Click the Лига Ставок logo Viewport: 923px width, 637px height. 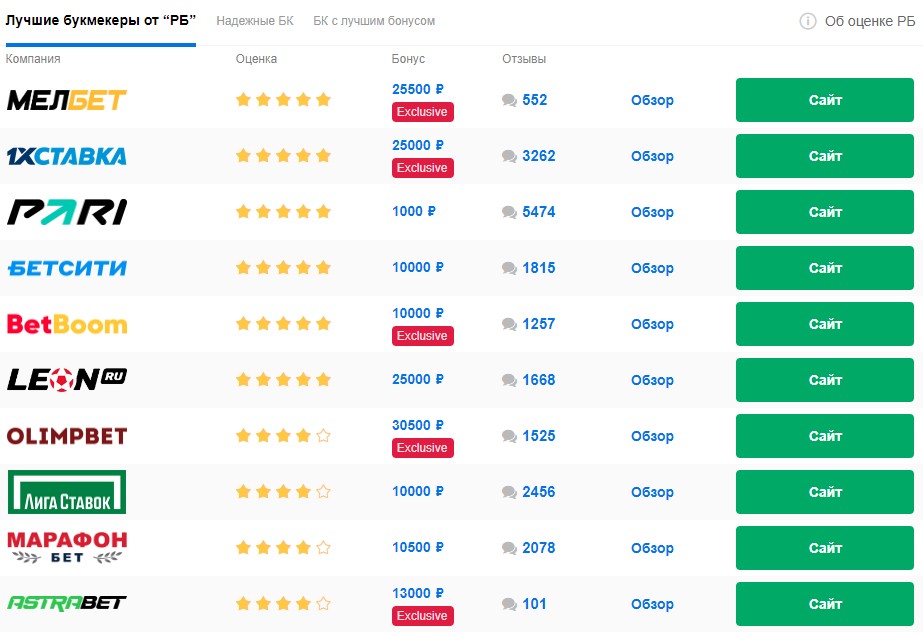pyautogui.click(x=67, y=492)
